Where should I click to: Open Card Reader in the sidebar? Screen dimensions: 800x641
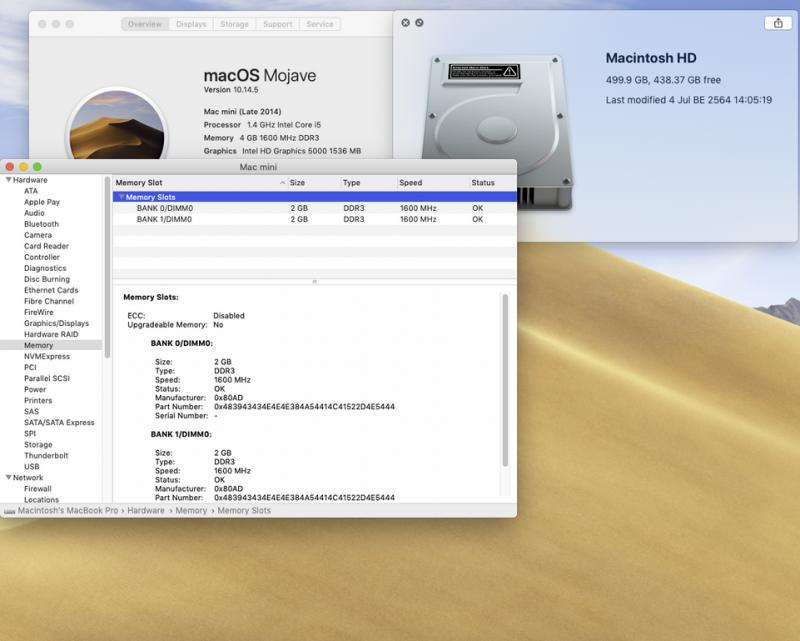tap(46, 246)
